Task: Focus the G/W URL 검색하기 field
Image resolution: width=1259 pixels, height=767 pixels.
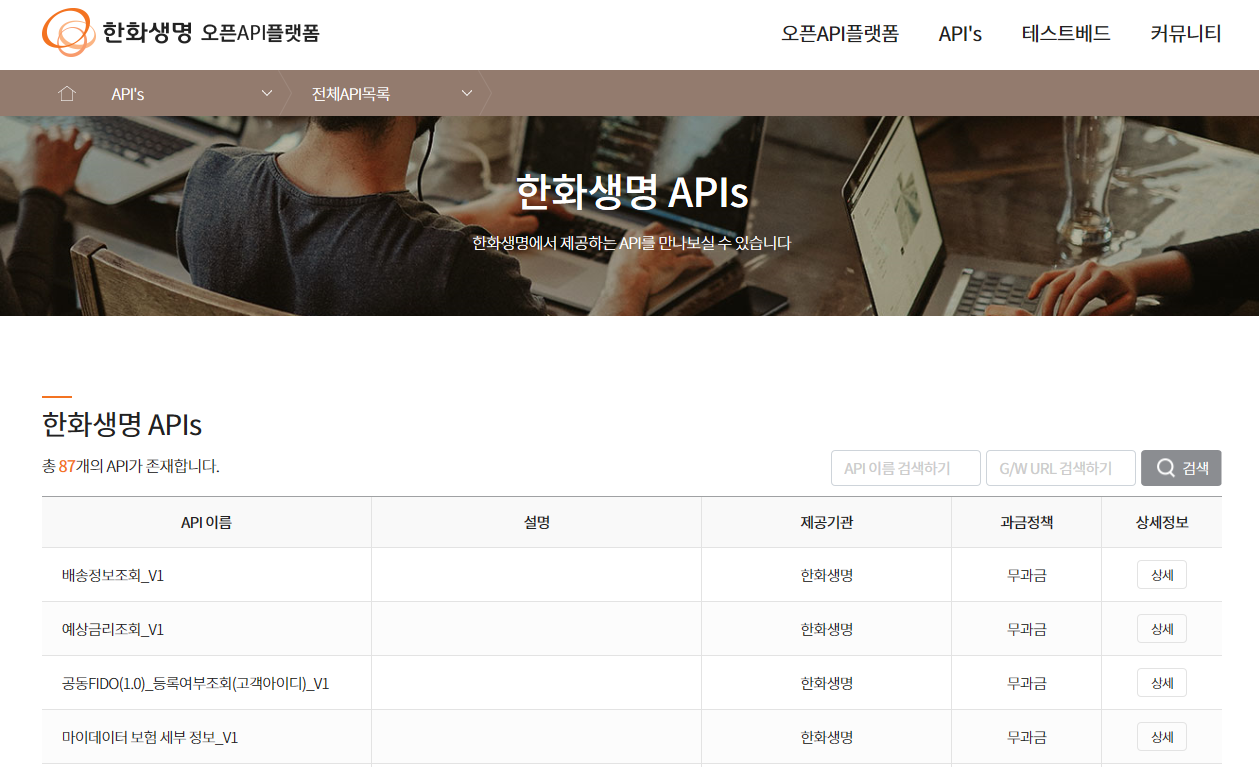Action: coord(1061,468)
